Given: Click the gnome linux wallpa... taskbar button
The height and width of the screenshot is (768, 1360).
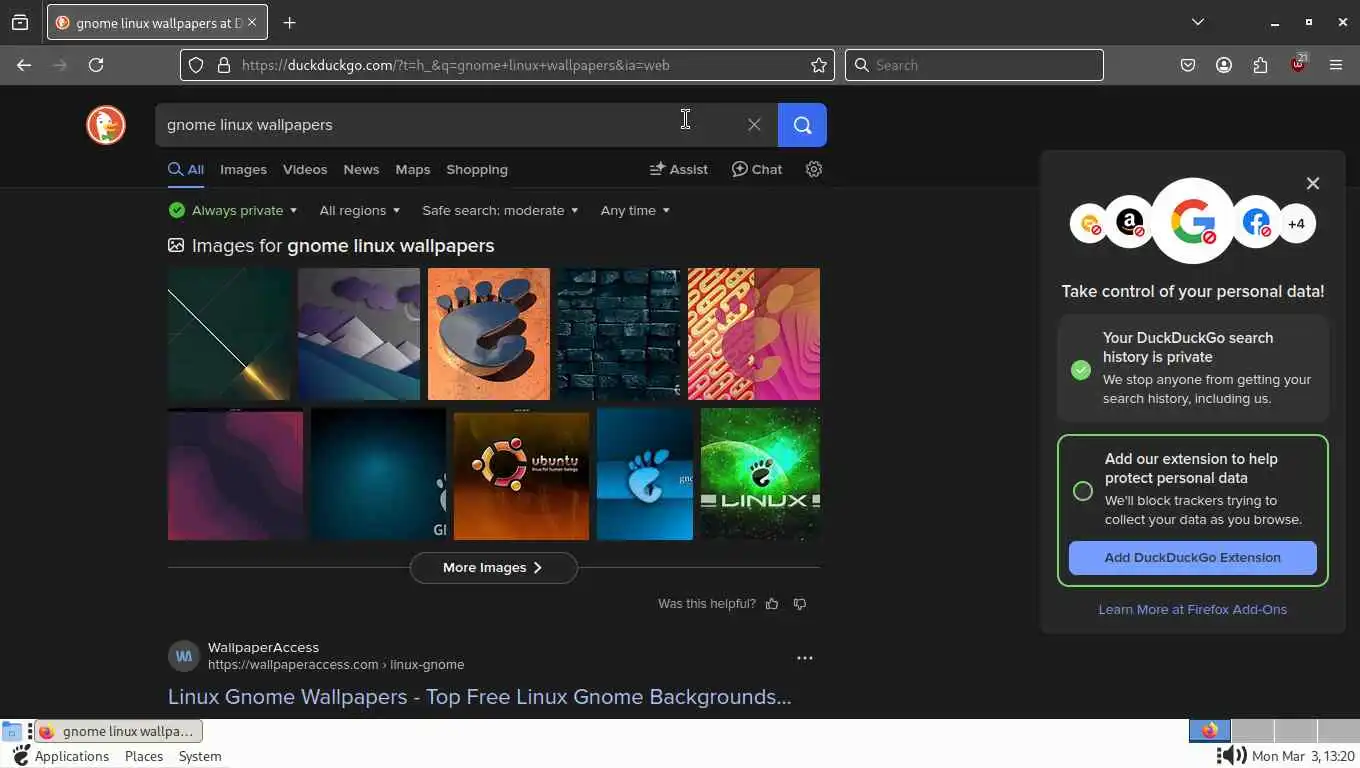Looking at the screenshot, I should coord(119,731).
